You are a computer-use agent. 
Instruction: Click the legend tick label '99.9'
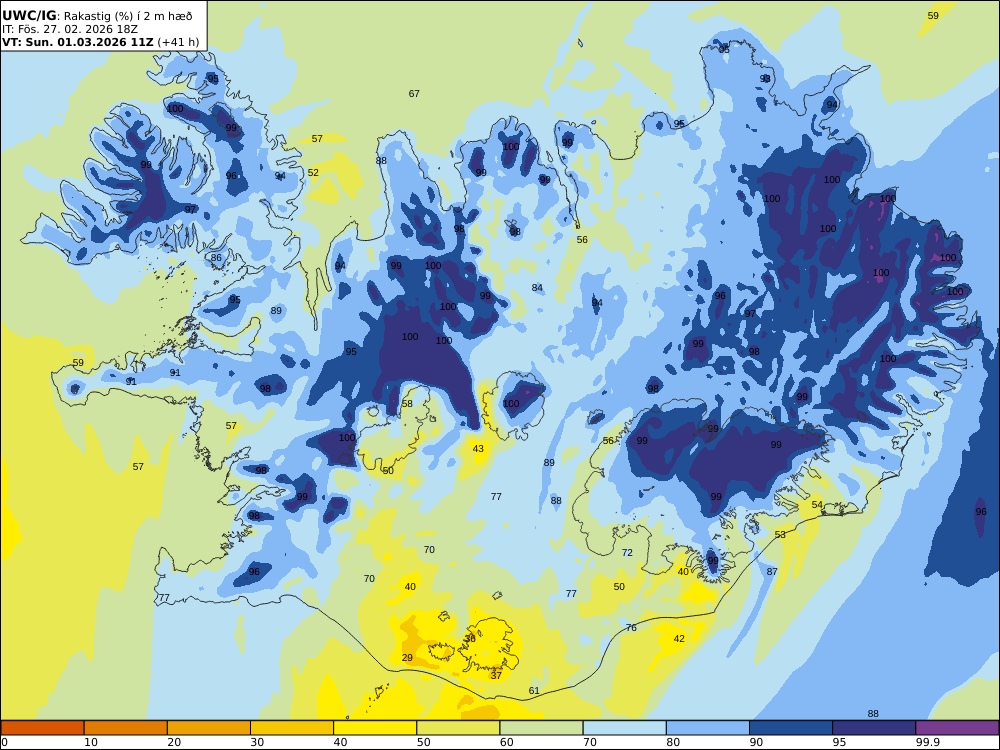tap(928, 742)
